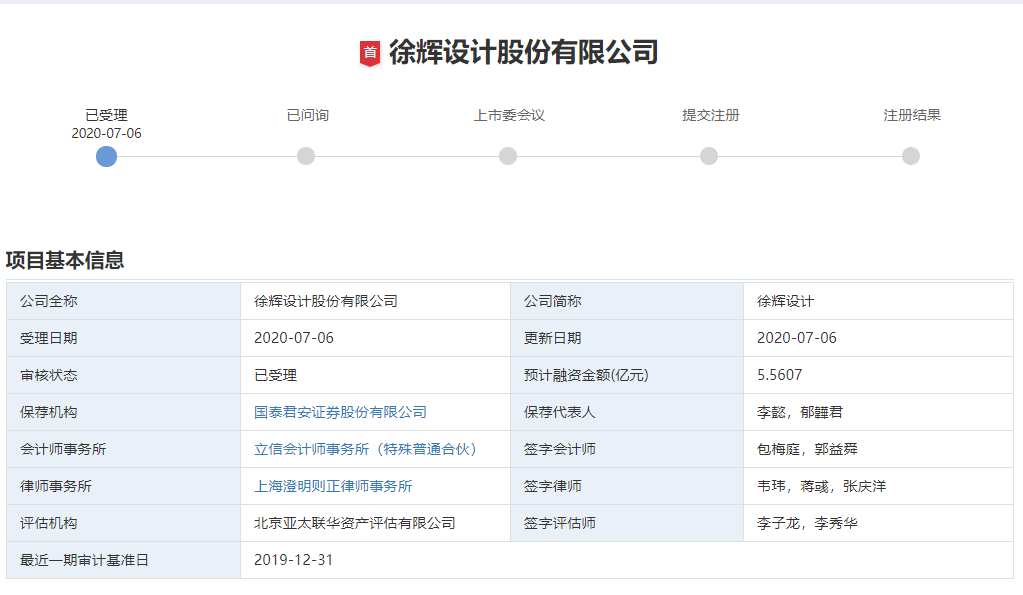This screenshot has height=595, width=1023.
Task: Click the 注册结果 stage label
Action: [912, 115]
